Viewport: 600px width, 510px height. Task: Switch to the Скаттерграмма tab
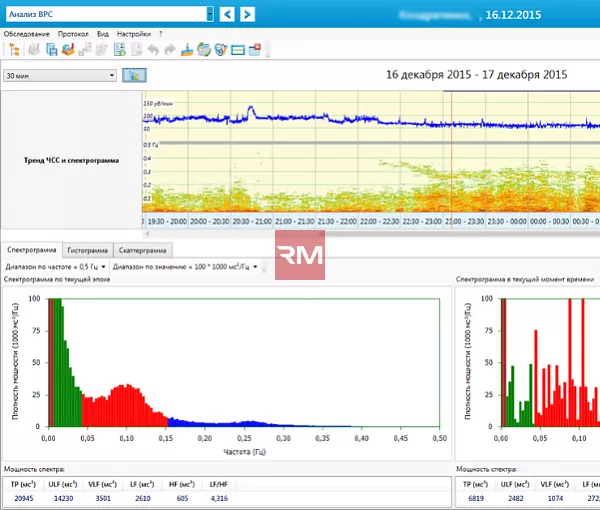tap(142, 250)
